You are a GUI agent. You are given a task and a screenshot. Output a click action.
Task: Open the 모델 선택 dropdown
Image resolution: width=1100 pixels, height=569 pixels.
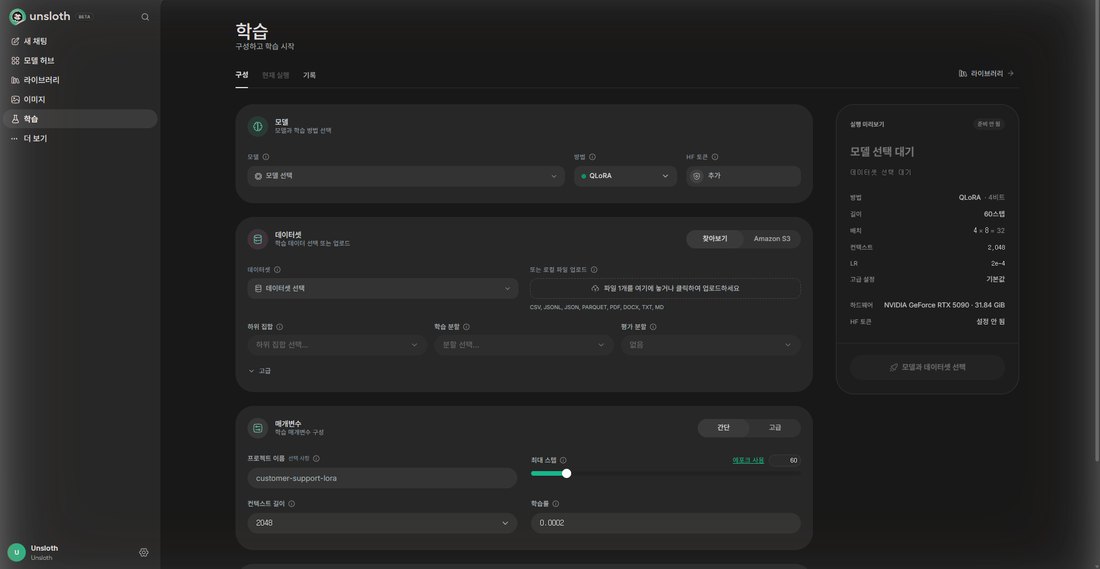tap(406, 176)
